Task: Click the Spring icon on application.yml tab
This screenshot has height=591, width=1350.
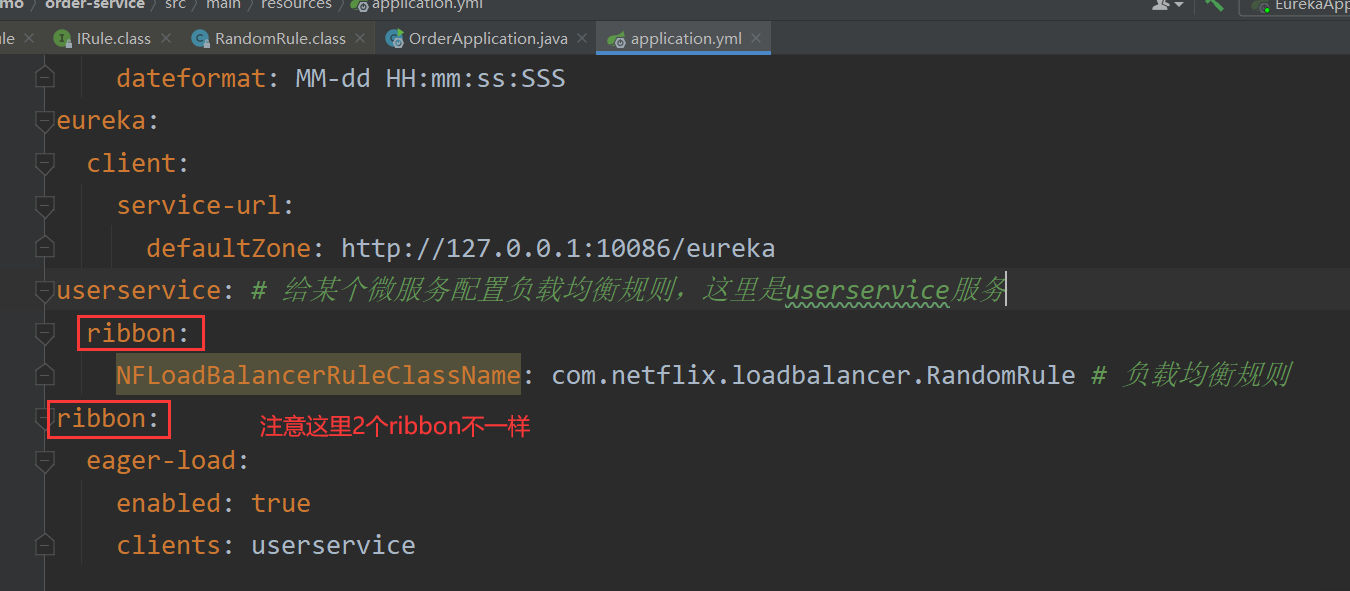Action: click(614, 39)
